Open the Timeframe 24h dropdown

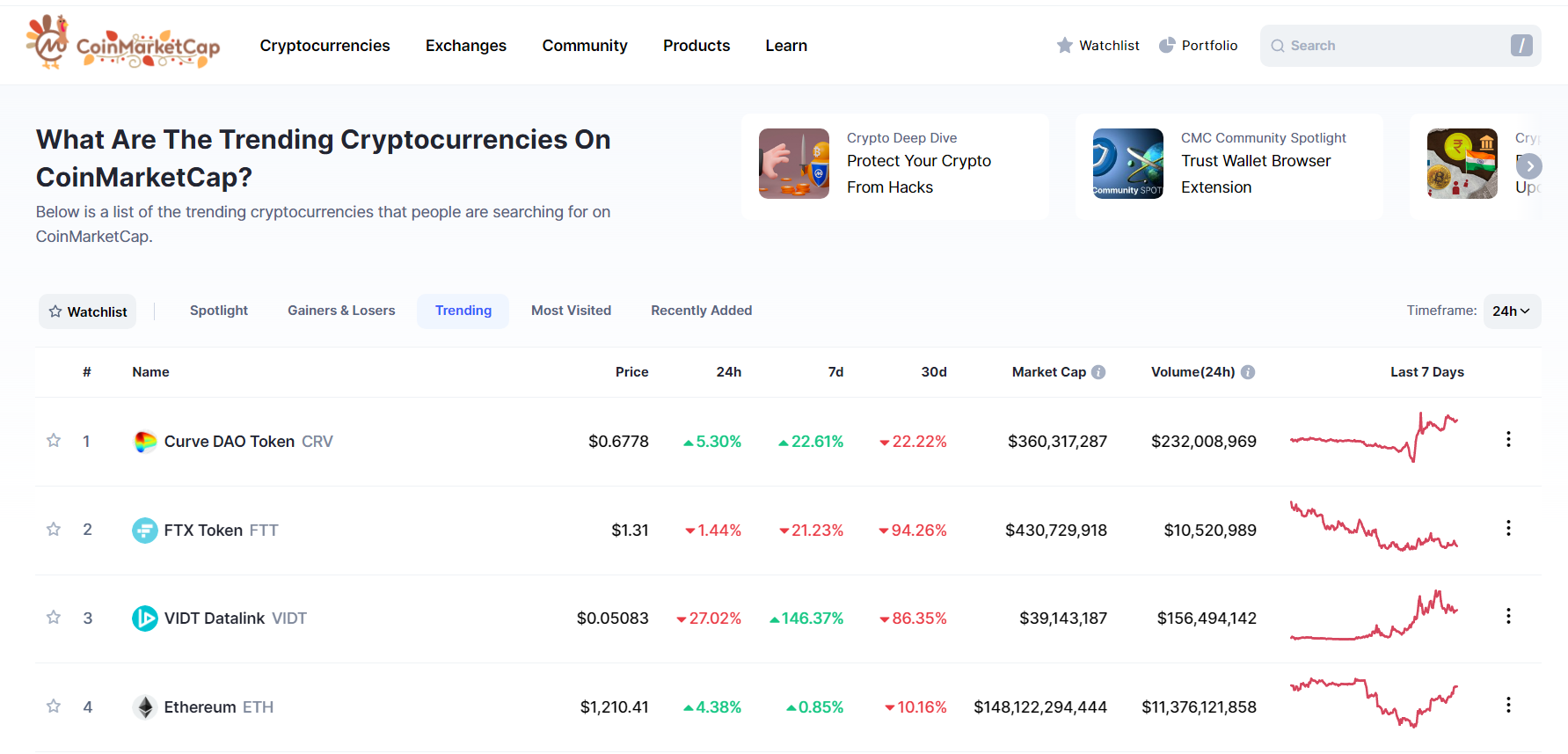(x=1512, y=311)
